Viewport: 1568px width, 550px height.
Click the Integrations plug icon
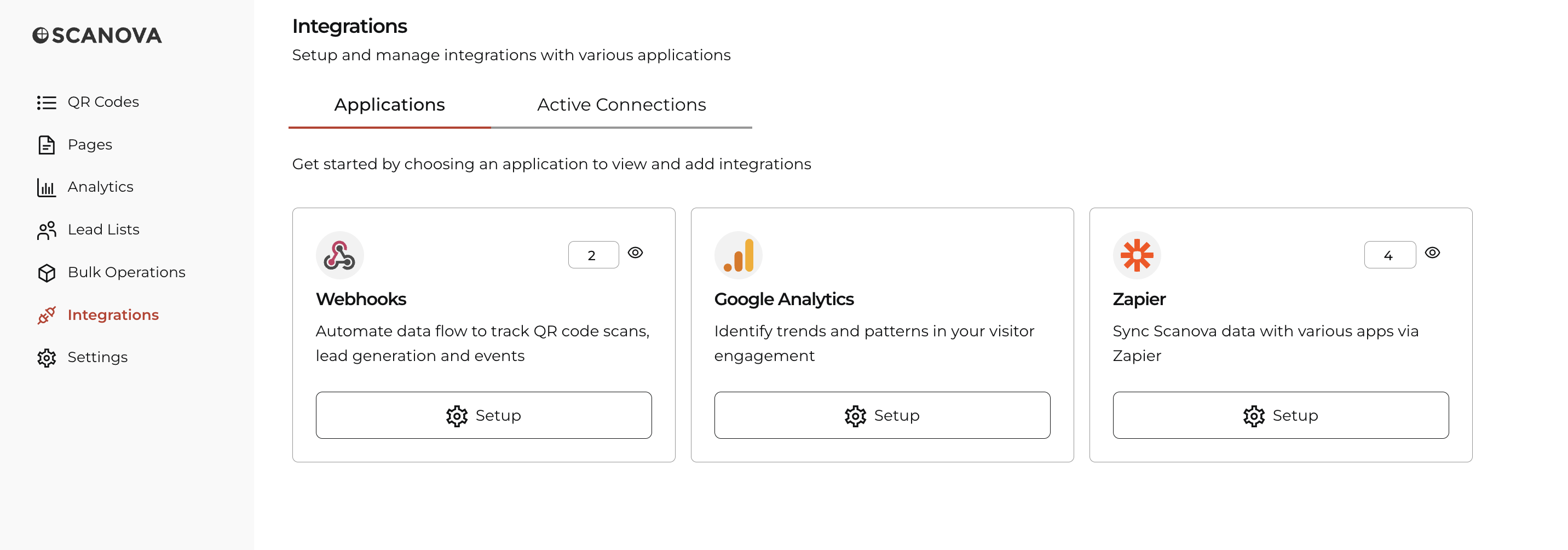[46, 316]
